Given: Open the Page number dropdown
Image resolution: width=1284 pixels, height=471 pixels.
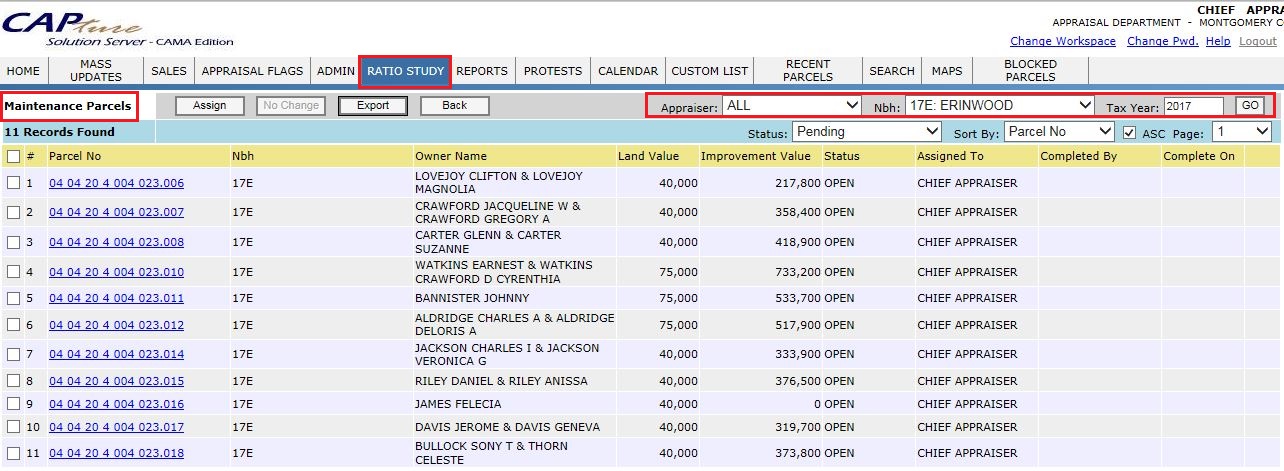Looking at the screenshot, I should [x=1241, y=132].
